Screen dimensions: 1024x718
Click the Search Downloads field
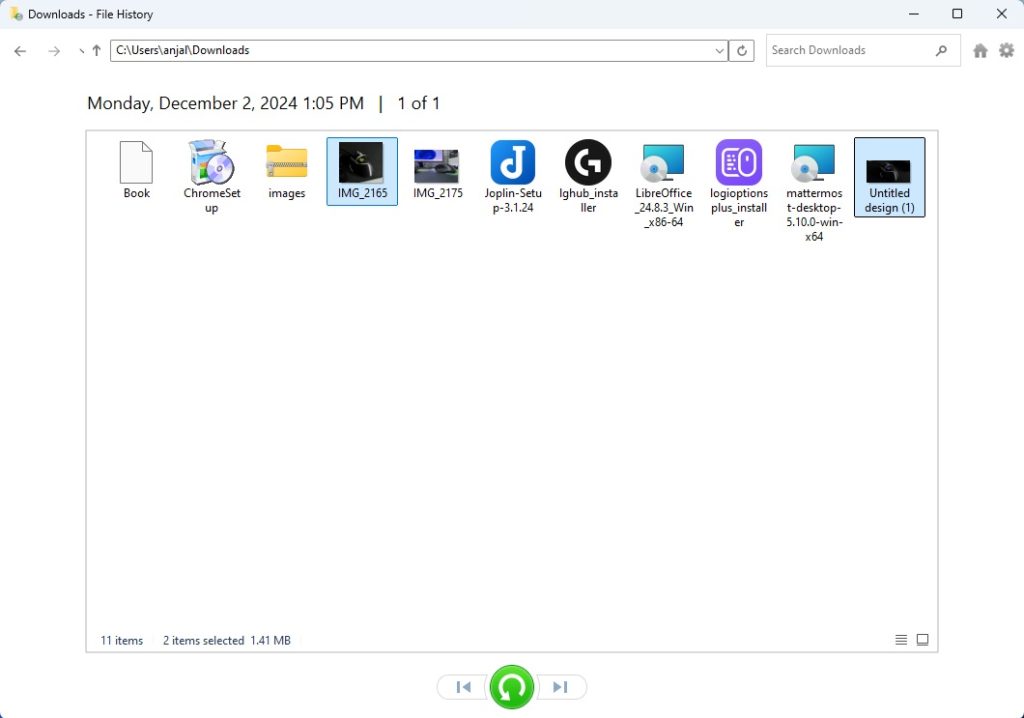pos(855,50)
